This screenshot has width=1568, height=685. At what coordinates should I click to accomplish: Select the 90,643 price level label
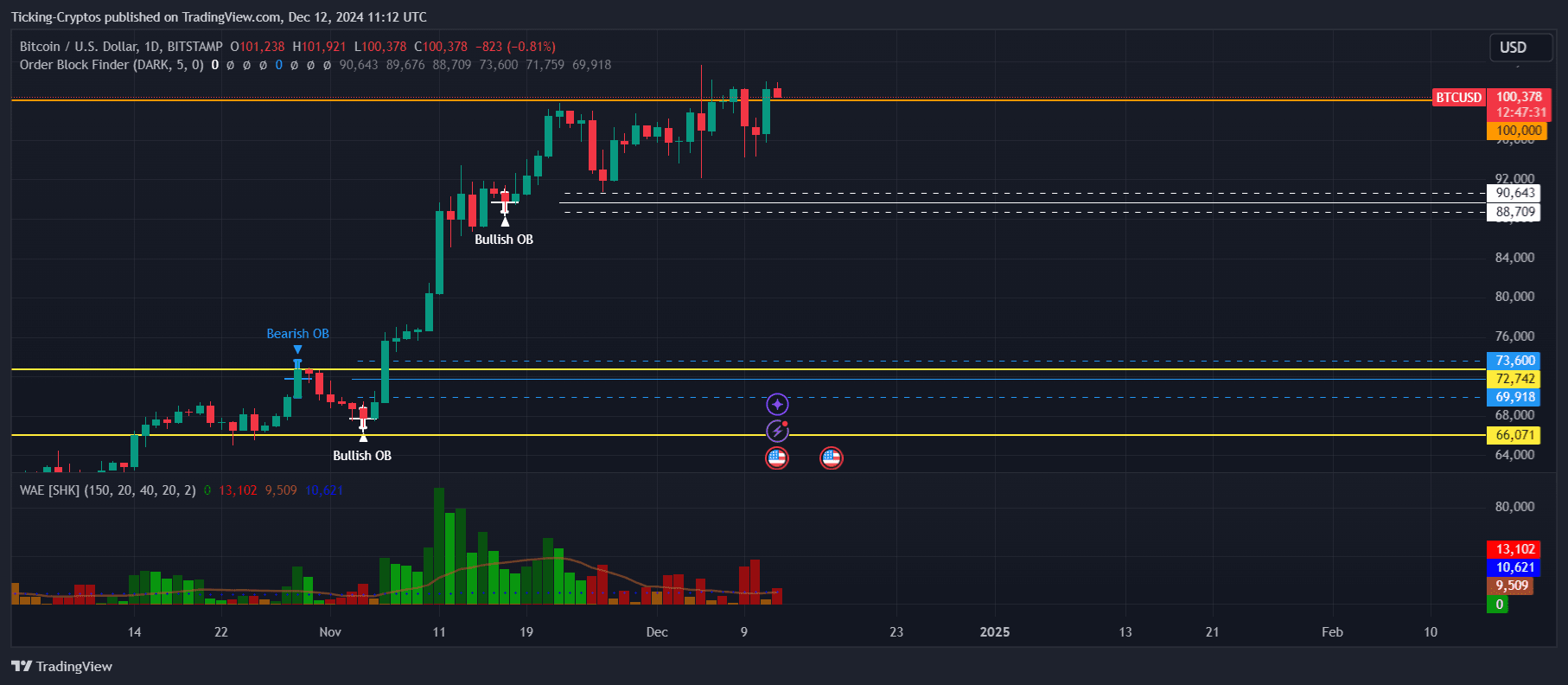pyautogui.click(x=1514, y=193)
